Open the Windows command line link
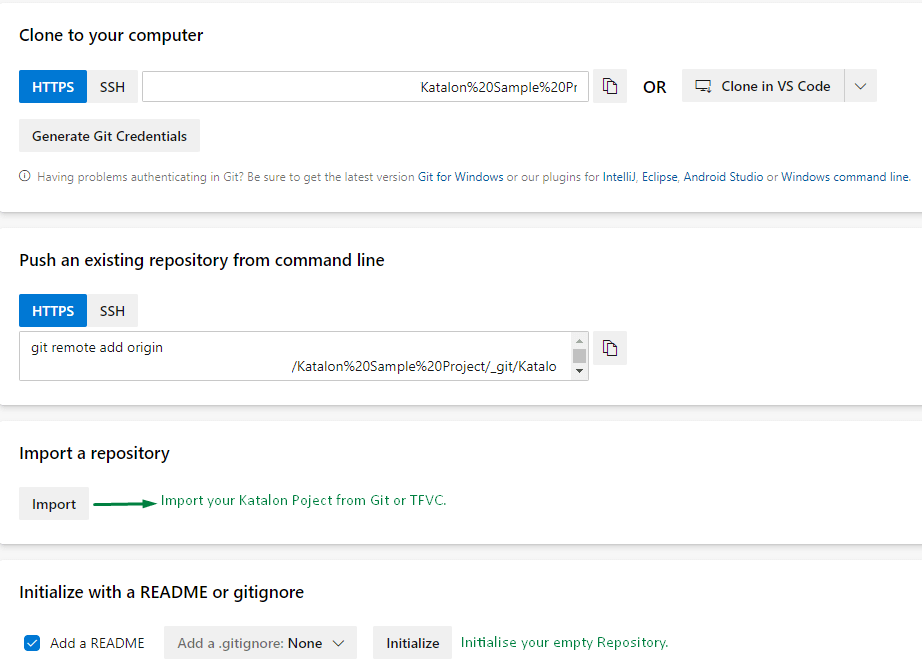Image resolution: width=922 pixels, height=672 pixels. pos(845,177)
